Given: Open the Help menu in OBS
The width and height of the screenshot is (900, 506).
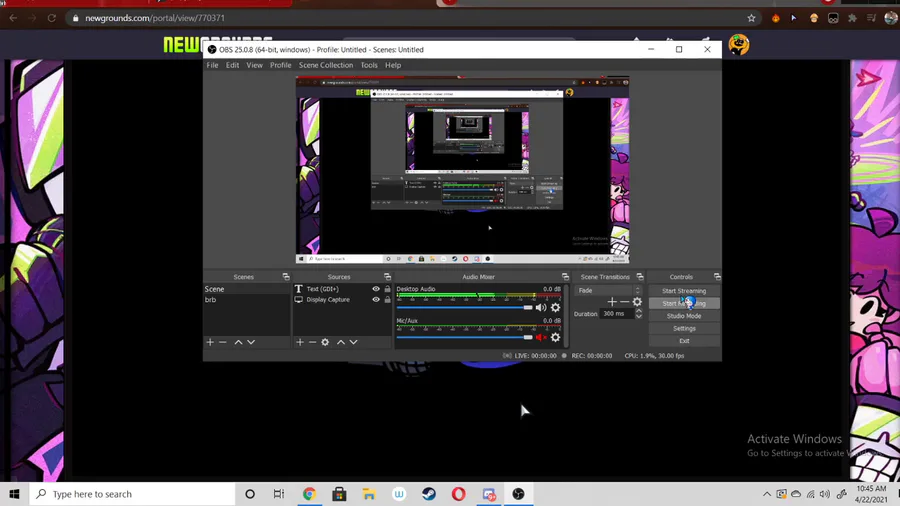Looking at the screenshot, I should [393, 65].
